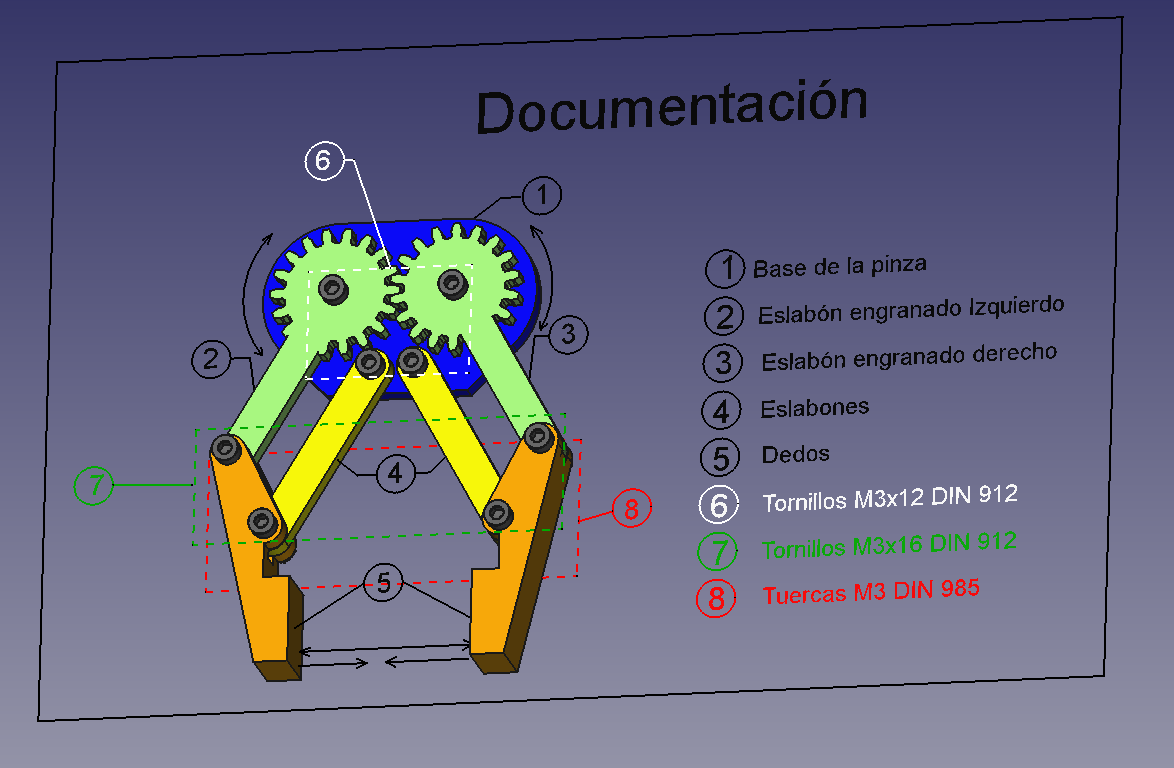Click white legend circle 6 beside Tornillos M3x12
The height and width of the screenshot is (768, 1174).
[x=719, y=505]
